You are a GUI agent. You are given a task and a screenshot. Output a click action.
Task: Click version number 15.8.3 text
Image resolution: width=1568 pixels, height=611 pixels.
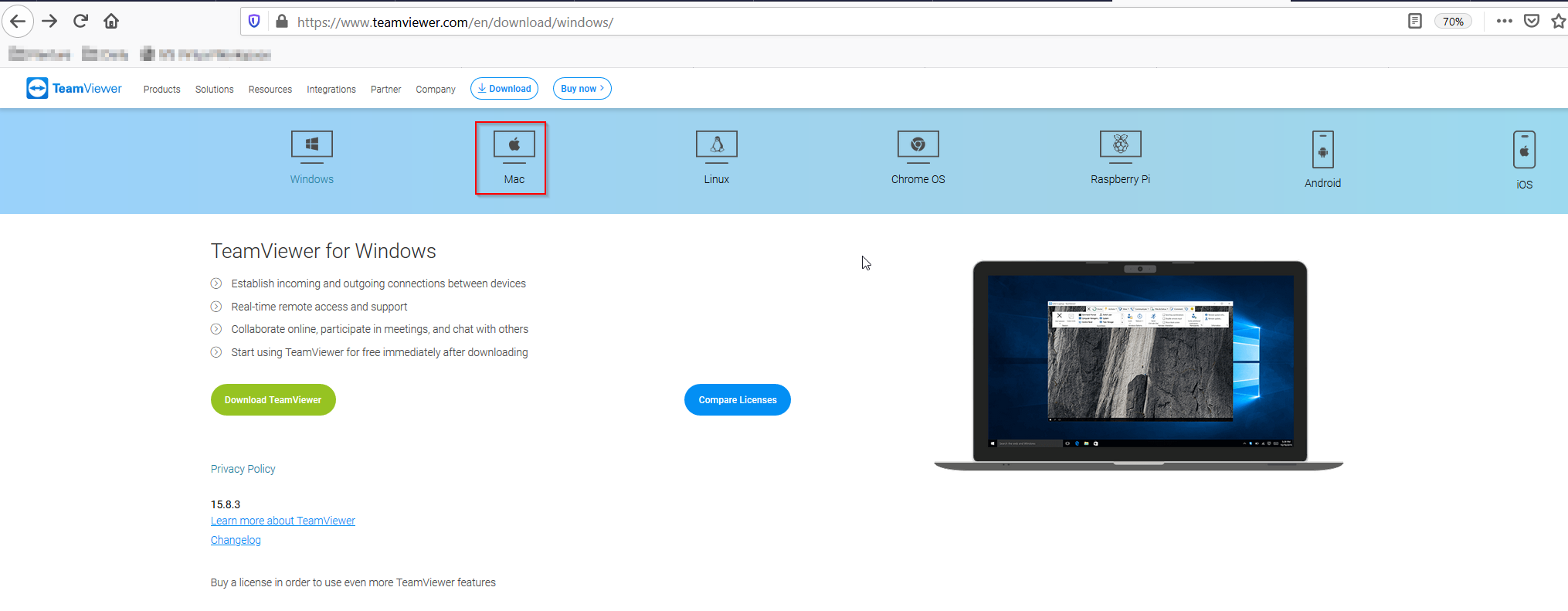(226, 504)
